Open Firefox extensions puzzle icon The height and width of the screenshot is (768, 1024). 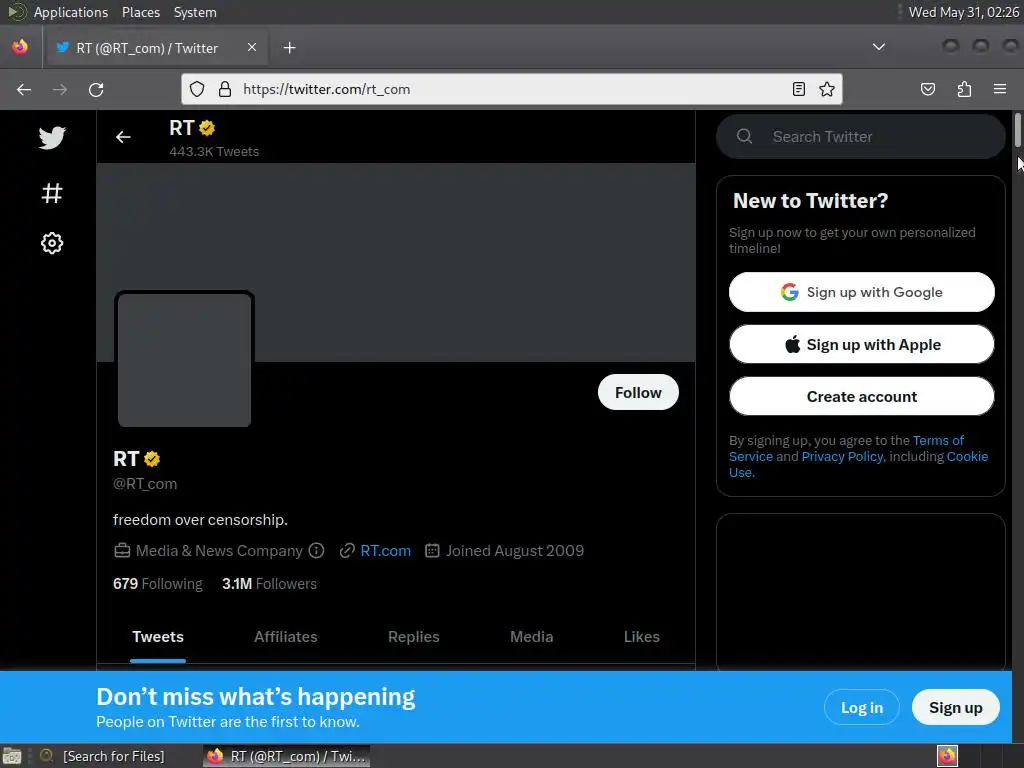[x=964, y=89]
